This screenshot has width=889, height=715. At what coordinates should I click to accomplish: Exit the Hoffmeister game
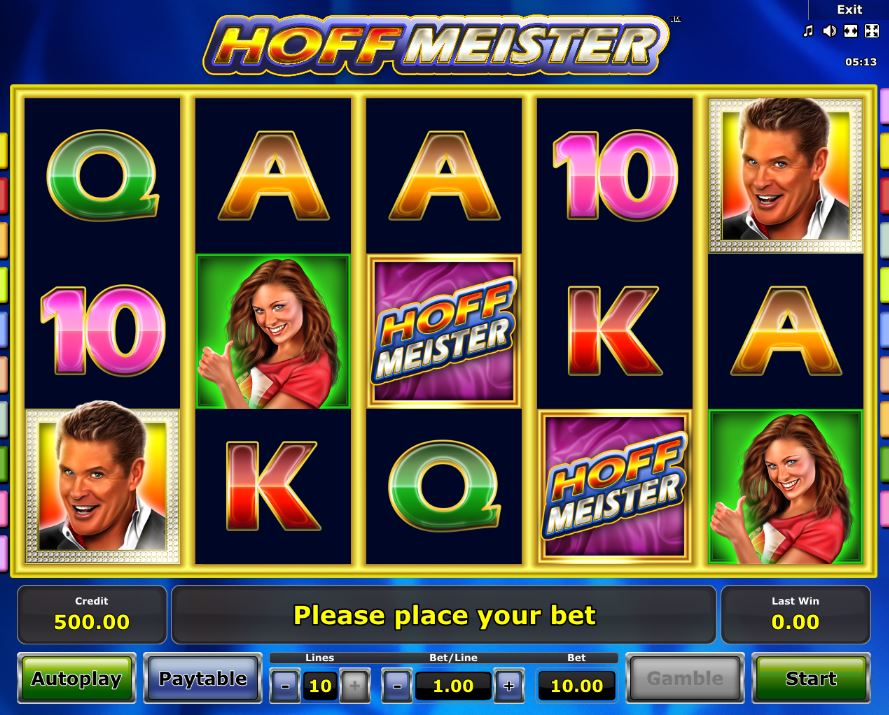[x=849, y=10]
